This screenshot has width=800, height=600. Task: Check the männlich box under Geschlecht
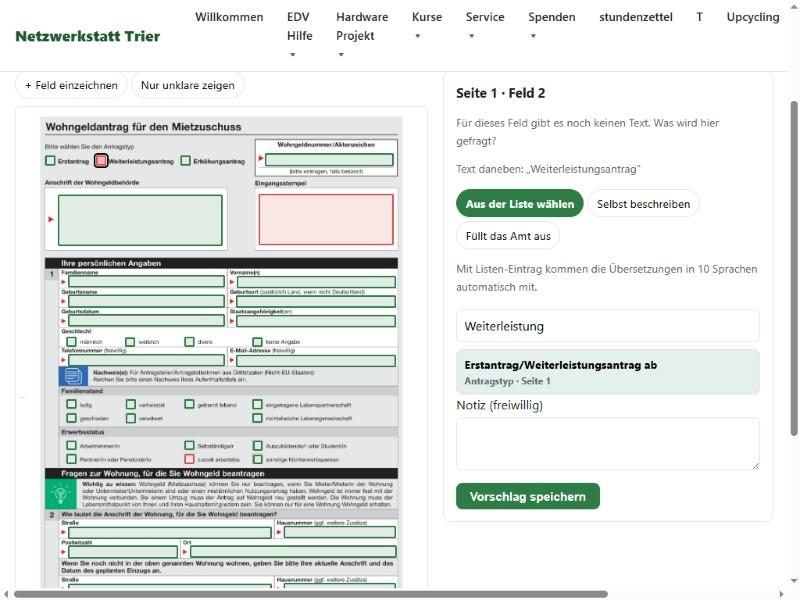pos(71,342)
